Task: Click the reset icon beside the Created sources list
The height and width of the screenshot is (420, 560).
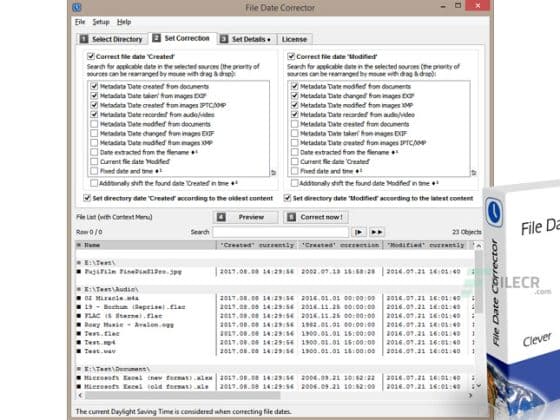Action: pos(274,173)
